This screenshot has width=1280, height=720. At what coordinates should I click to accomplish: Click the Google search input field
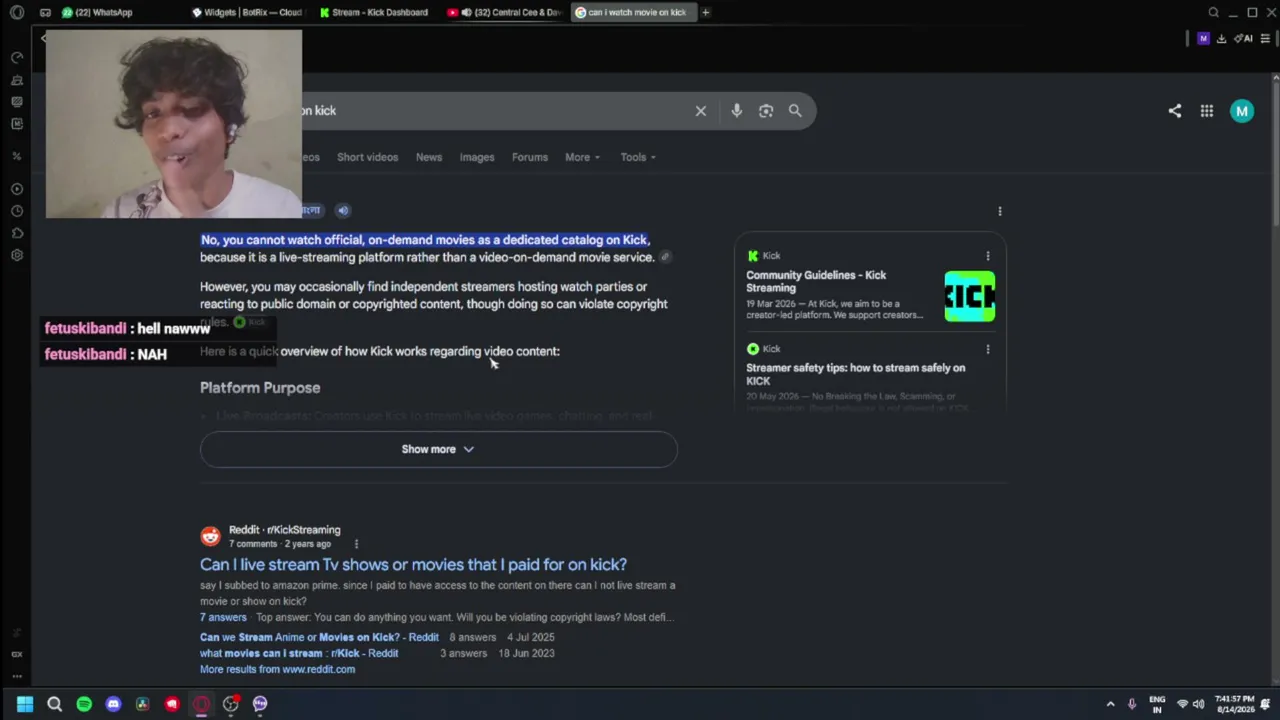point(495,111)
